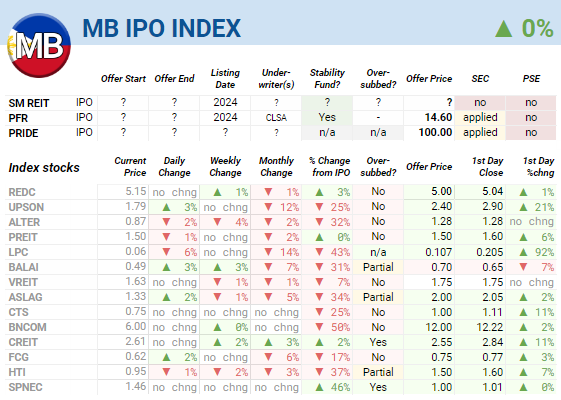Click PRIDE offer price 100.00
The image size is (561, 400).
click(435, 132)
